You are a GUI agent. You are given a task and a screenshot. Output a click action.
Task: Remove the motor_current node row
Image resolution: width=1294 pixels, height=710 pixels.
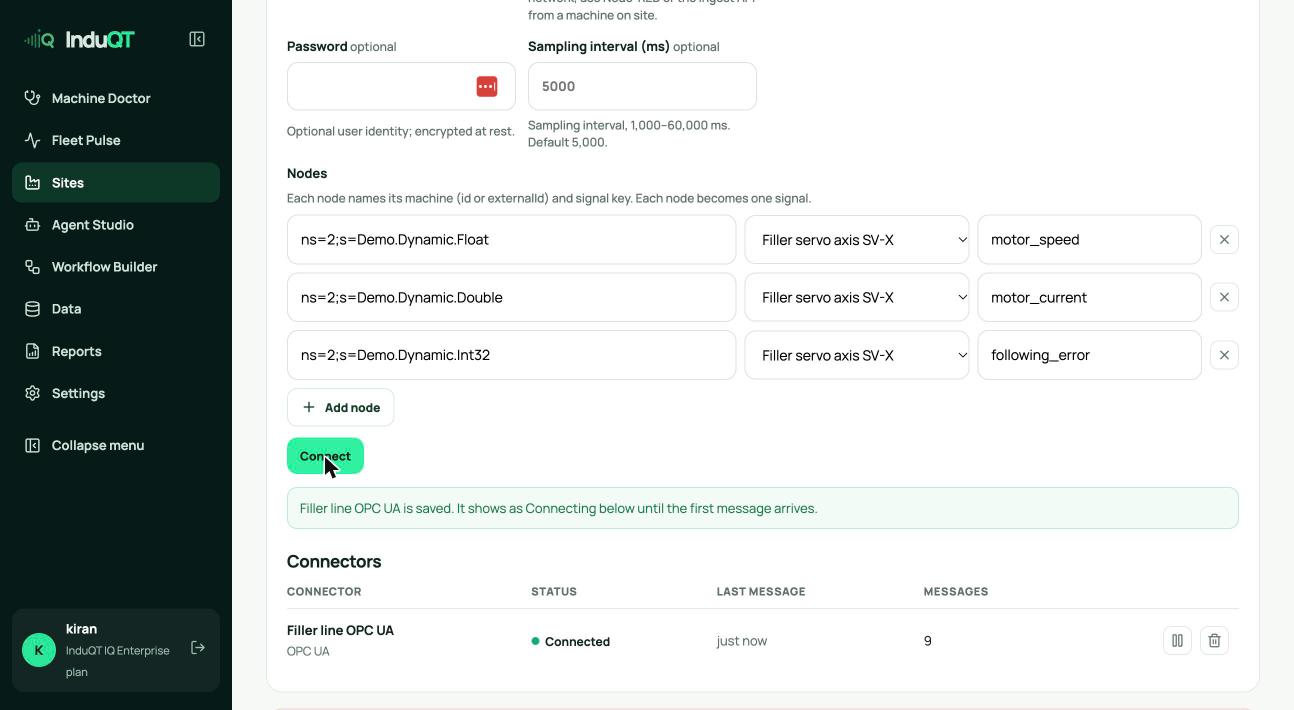point(1224,297)
